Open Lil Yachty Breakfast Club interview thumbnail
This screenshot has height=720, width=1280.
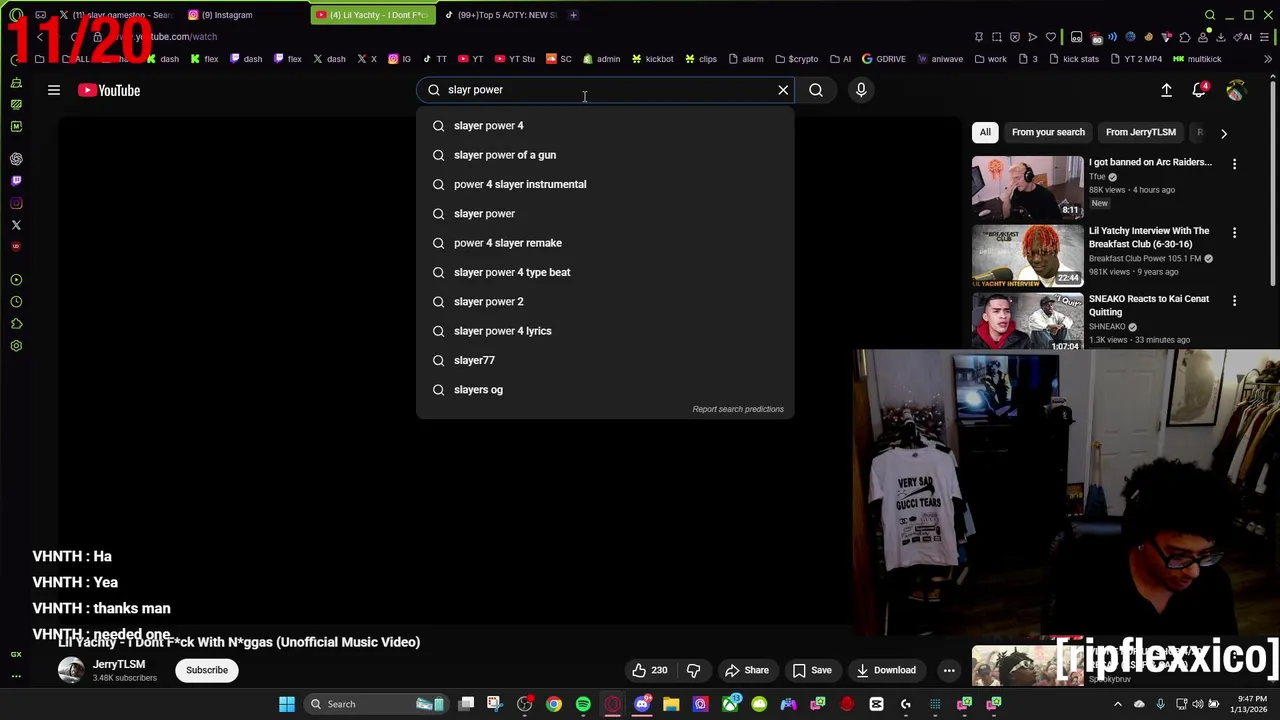[1027, 255]
